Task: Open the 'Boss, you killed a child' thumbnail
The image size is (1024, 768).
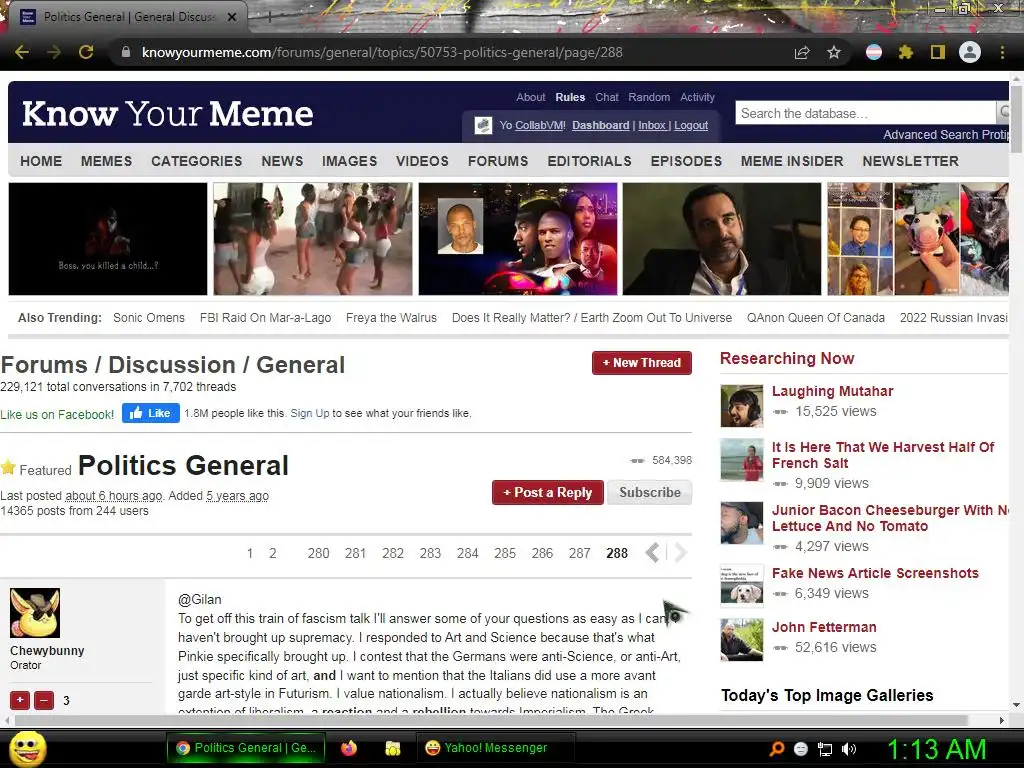Action: click(108, 239)
